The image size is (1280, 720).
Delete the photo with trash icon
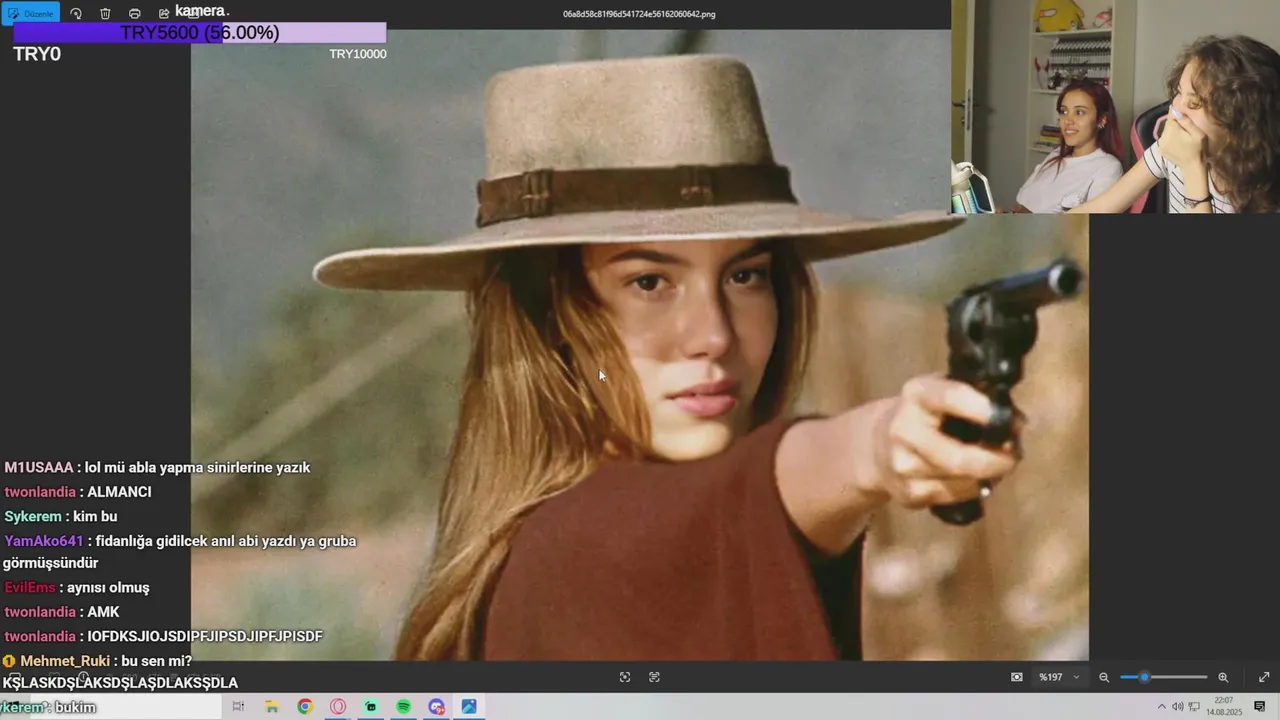[x=105, y=13]
